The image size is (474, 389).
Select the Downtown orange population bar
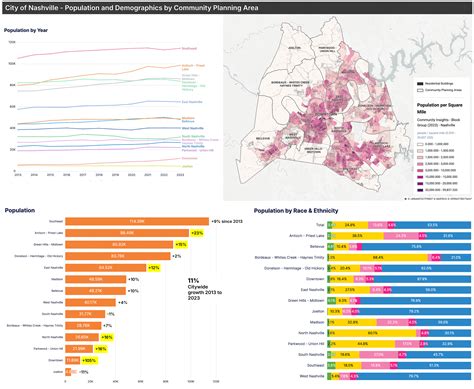tap(73, 360)
